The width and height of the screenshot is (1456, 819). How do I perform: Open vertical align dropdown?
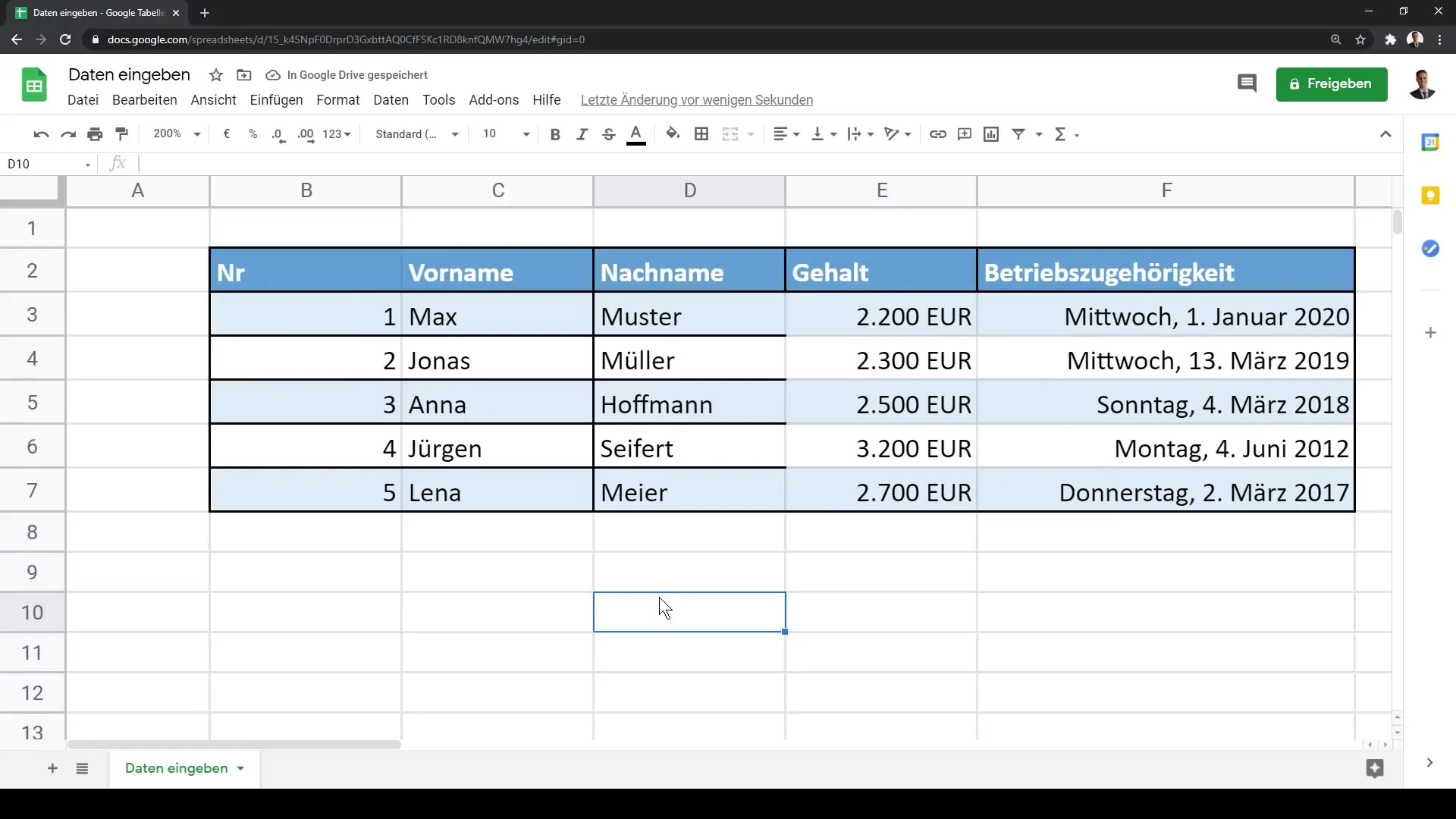tap(824, 134)
